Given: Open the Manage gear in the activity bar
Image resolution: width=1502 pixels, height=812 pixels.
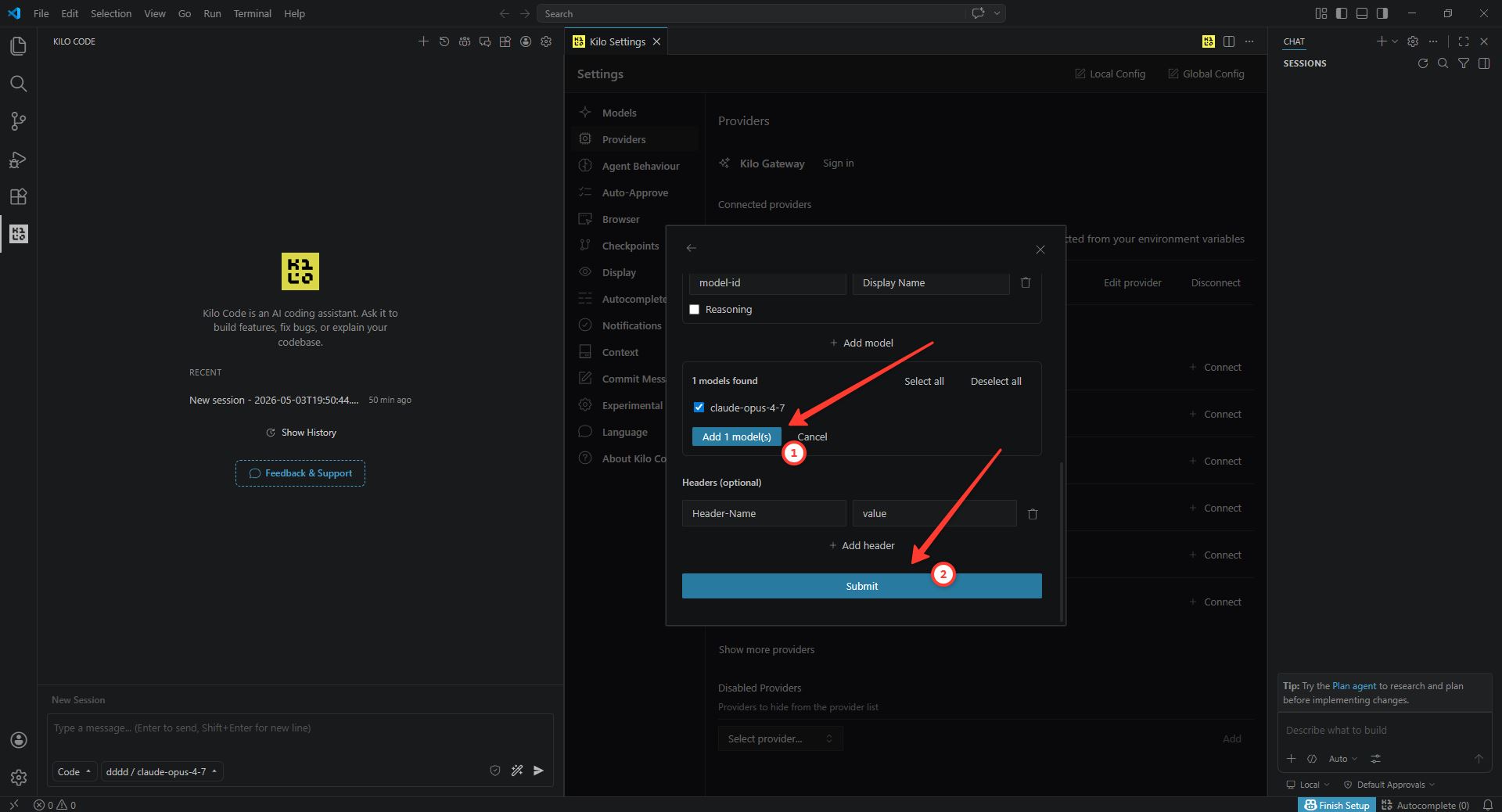Looking at the screenshot, I should [x=18, y=778].
